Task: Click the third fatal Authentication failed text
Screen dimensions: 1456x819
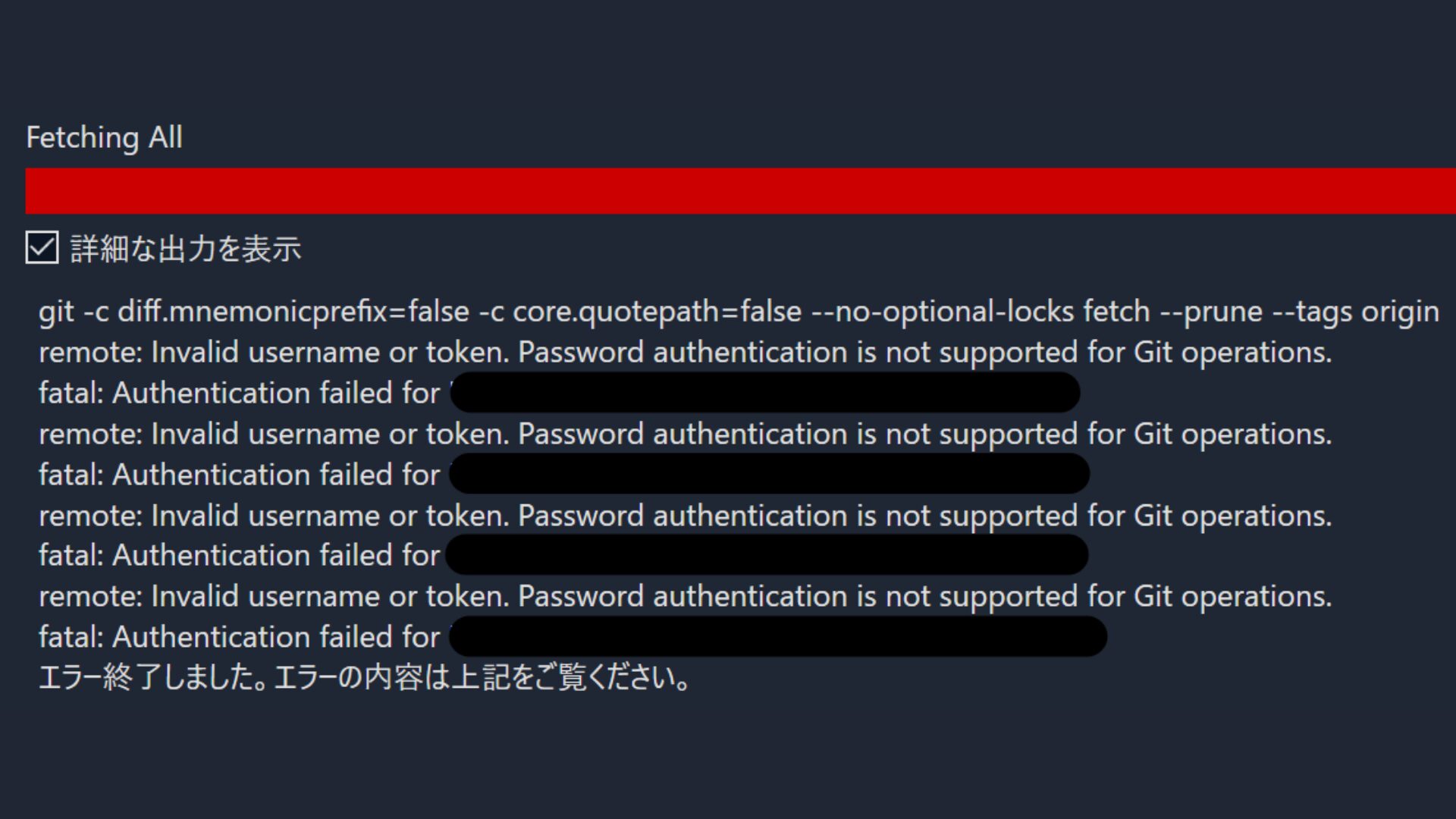Action: tap(239, 555)
